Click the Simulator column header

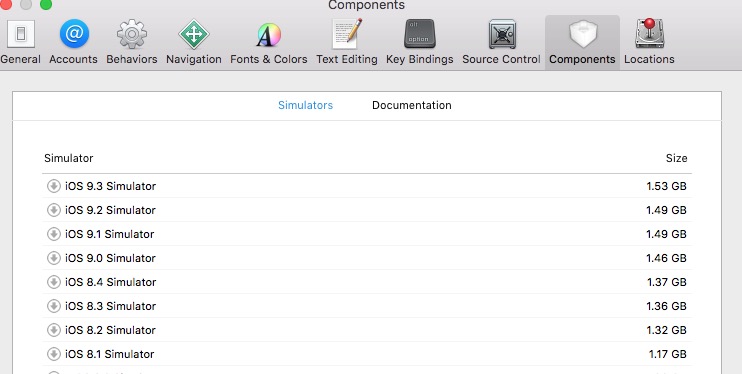[69, 158]
